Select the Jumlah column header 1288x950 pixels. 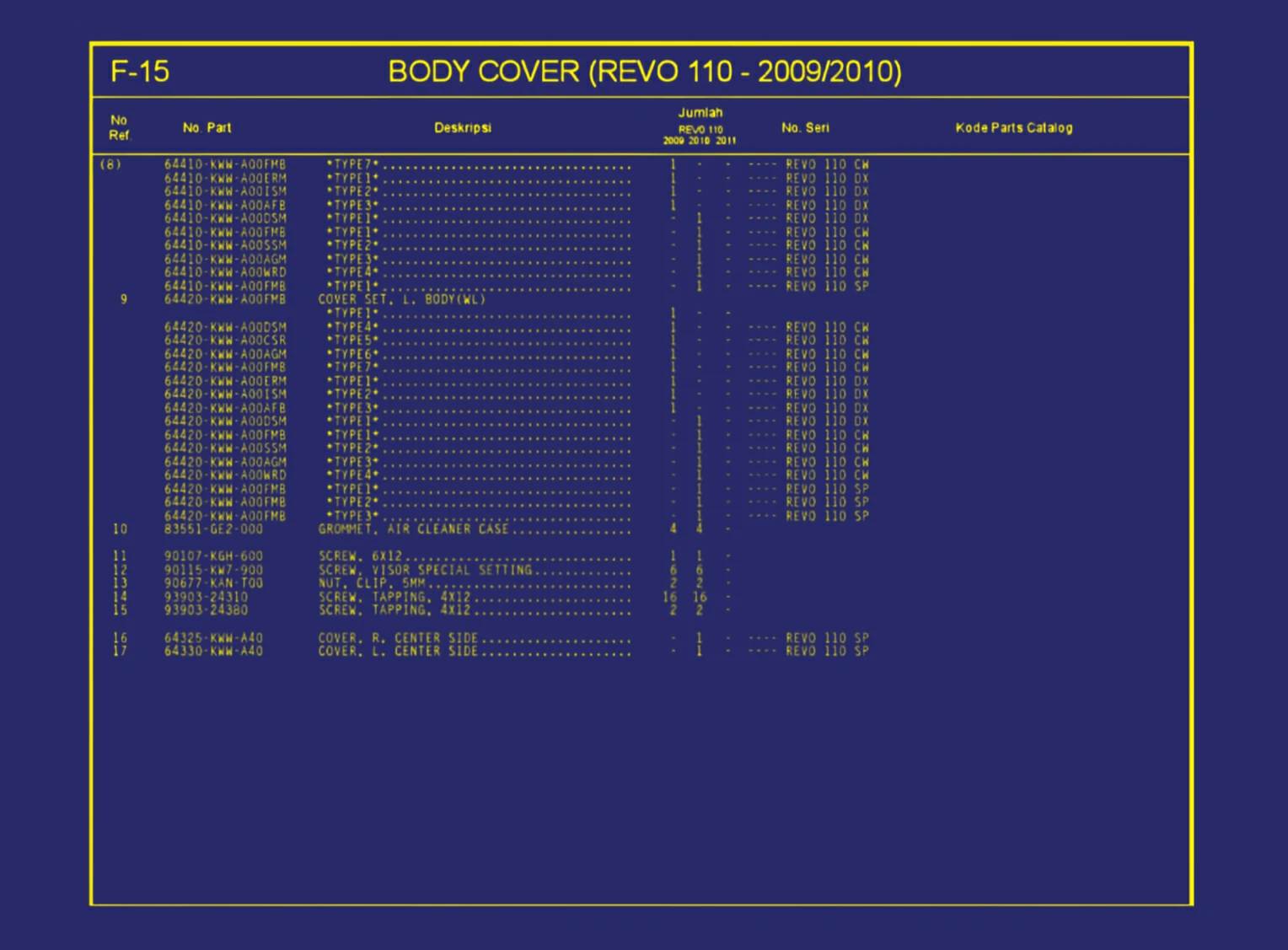click(x=700, y=112)
